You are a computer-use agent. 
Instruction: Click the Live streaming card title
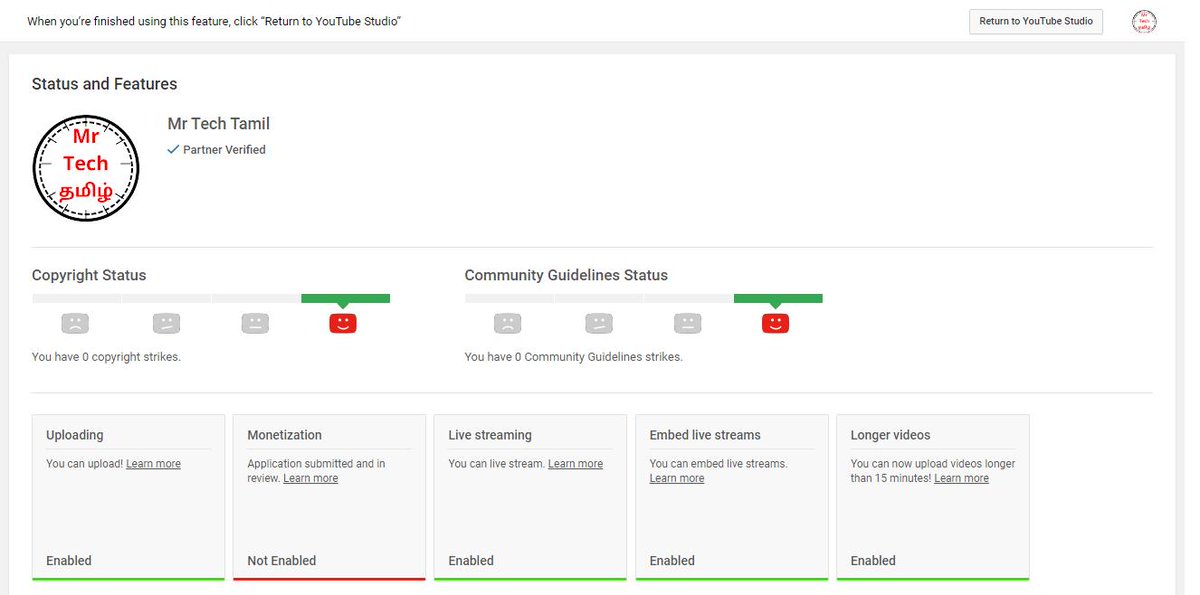point(490,435)
